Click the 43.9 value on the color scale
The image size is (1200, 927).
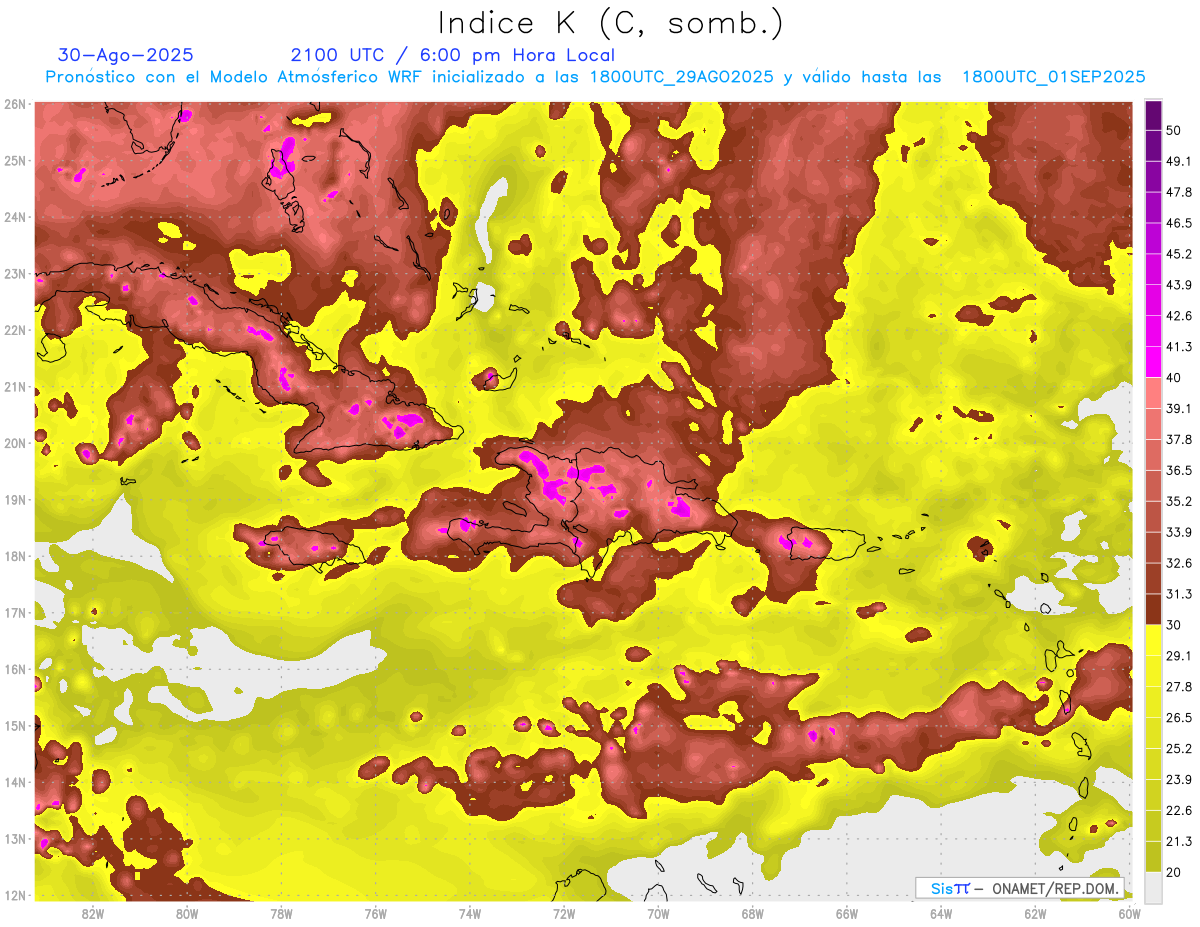click(x=1178, y=285)
